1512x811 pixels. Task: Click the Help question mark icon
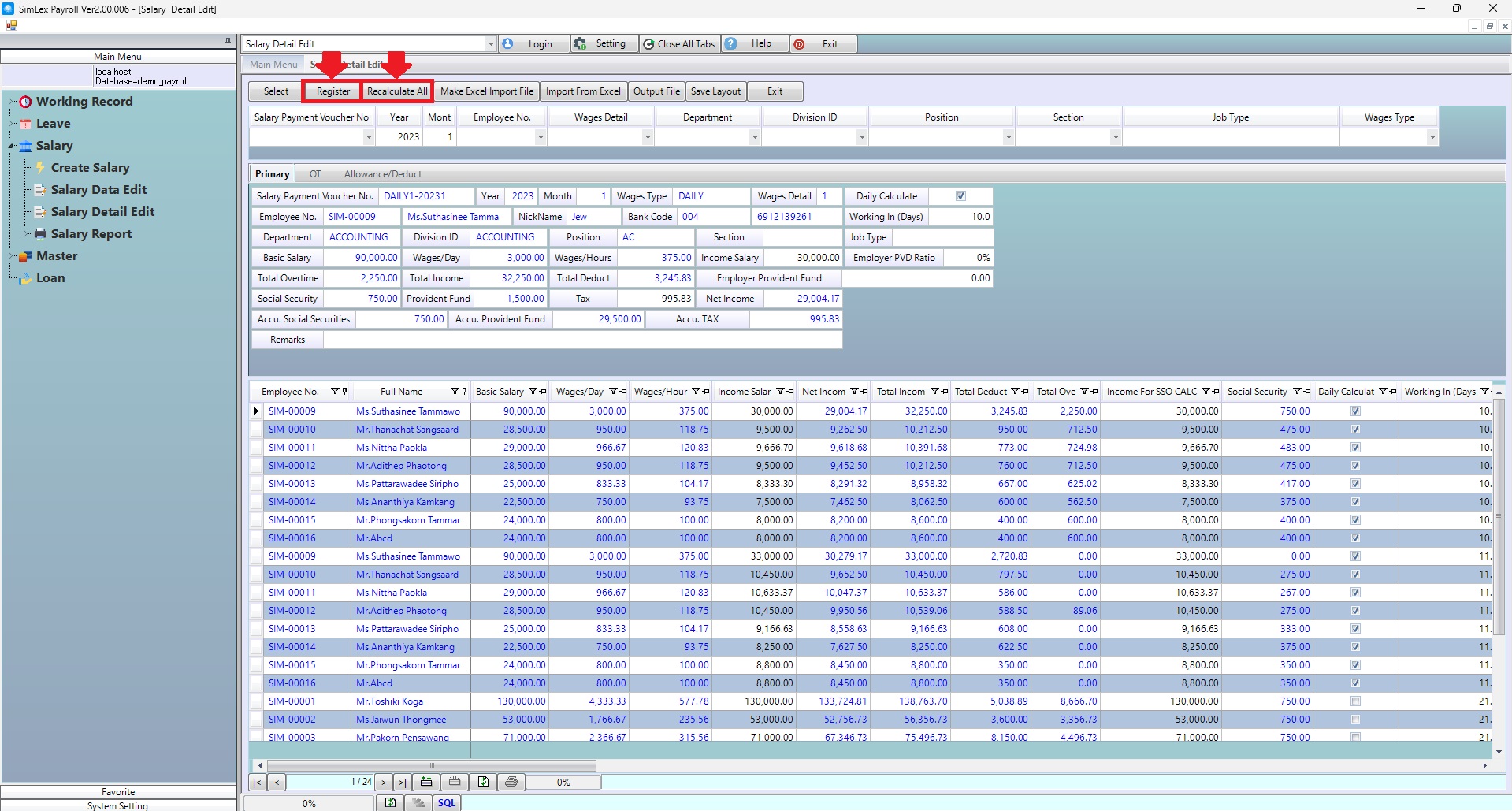731,44
